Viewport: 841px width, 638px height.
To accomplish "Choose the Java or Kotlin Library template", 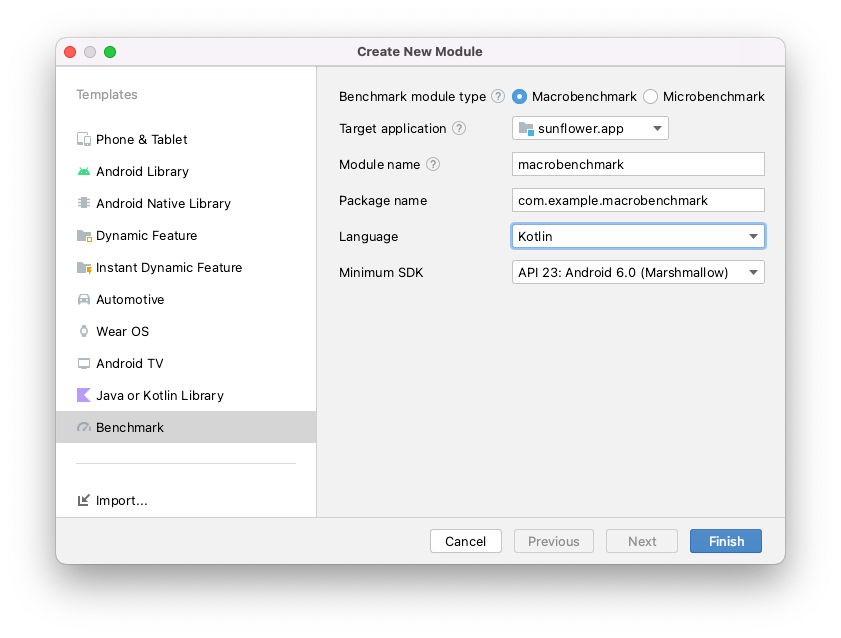I will (x=186, y=395).
